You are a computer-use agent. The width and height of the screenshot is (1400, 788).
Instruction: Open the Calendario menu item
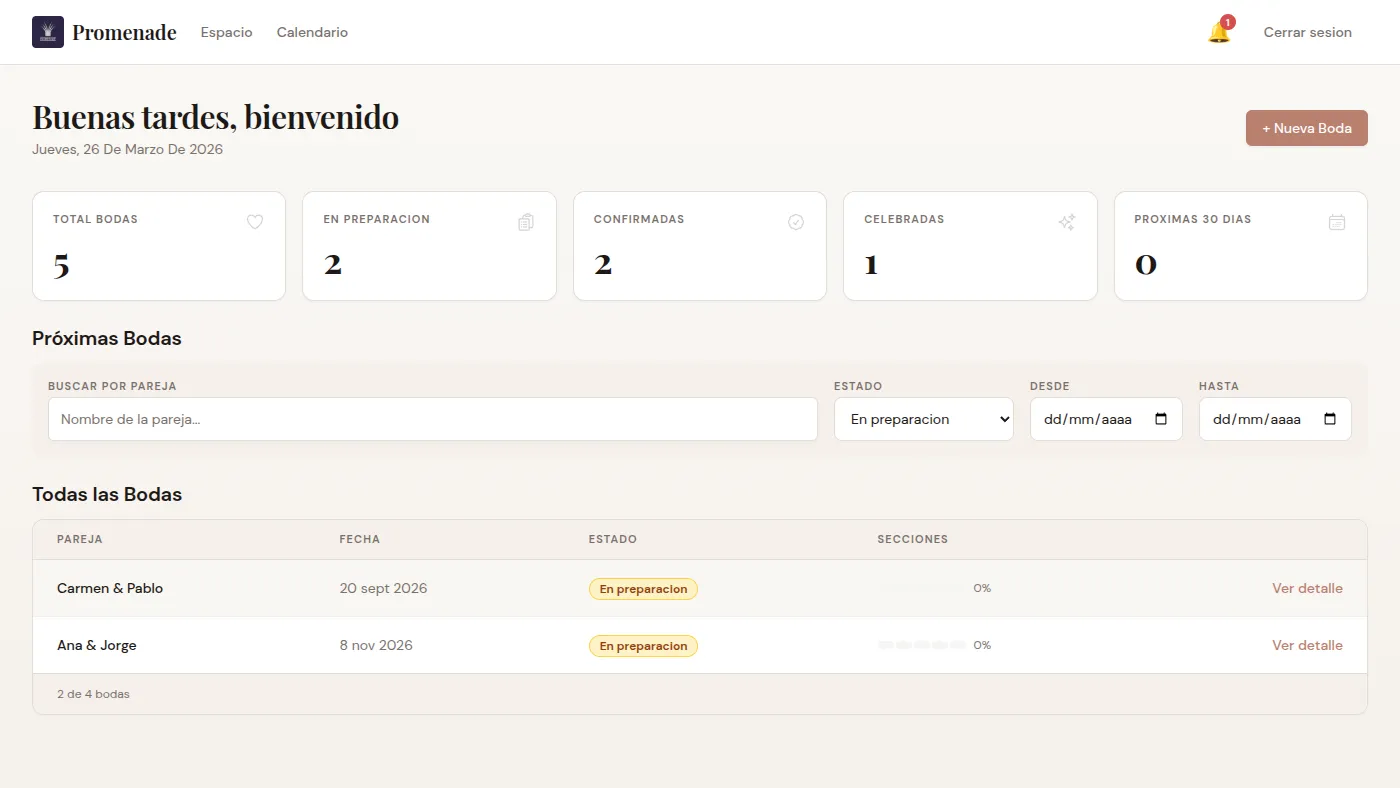312,32
